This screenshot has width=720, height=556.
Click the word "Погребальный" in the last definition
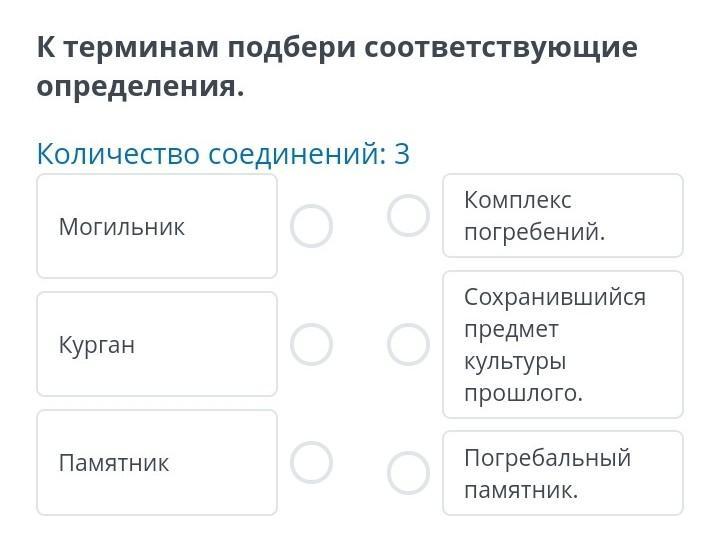(547, 457)
